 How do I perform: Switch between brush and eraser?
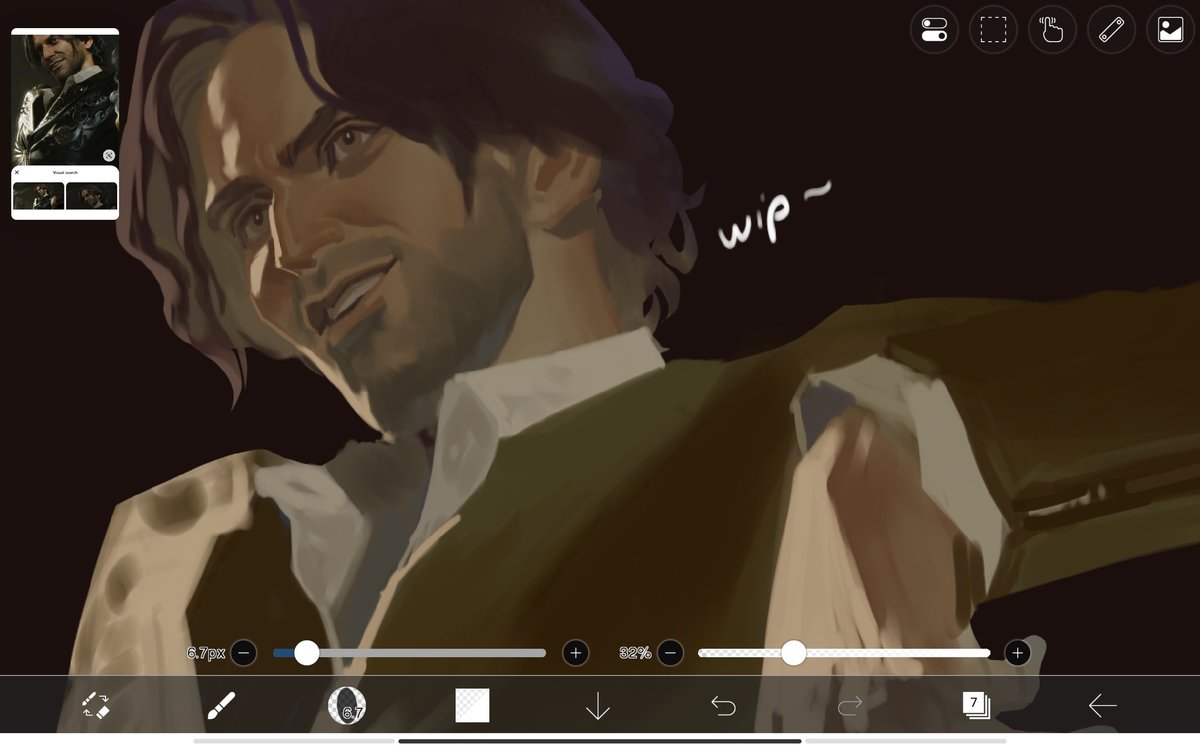[96, 706]
